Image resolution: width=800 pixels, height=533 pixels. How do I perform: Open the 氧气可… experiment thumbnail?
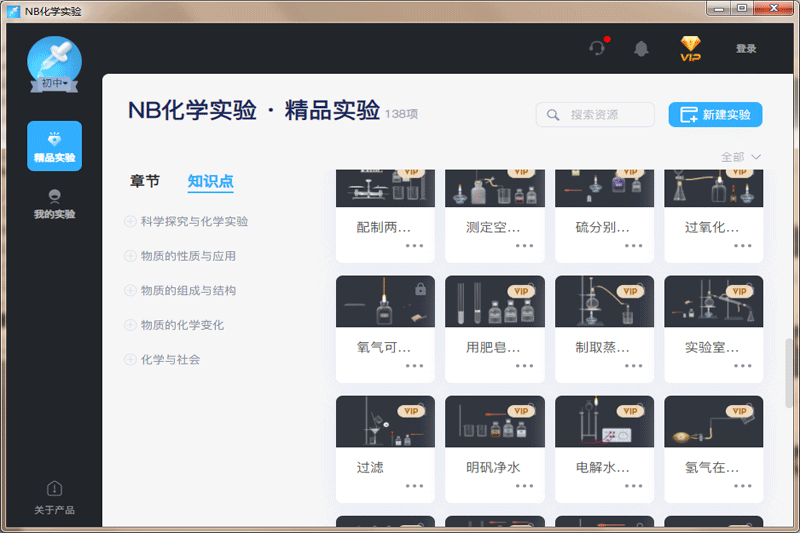[385, 301]
